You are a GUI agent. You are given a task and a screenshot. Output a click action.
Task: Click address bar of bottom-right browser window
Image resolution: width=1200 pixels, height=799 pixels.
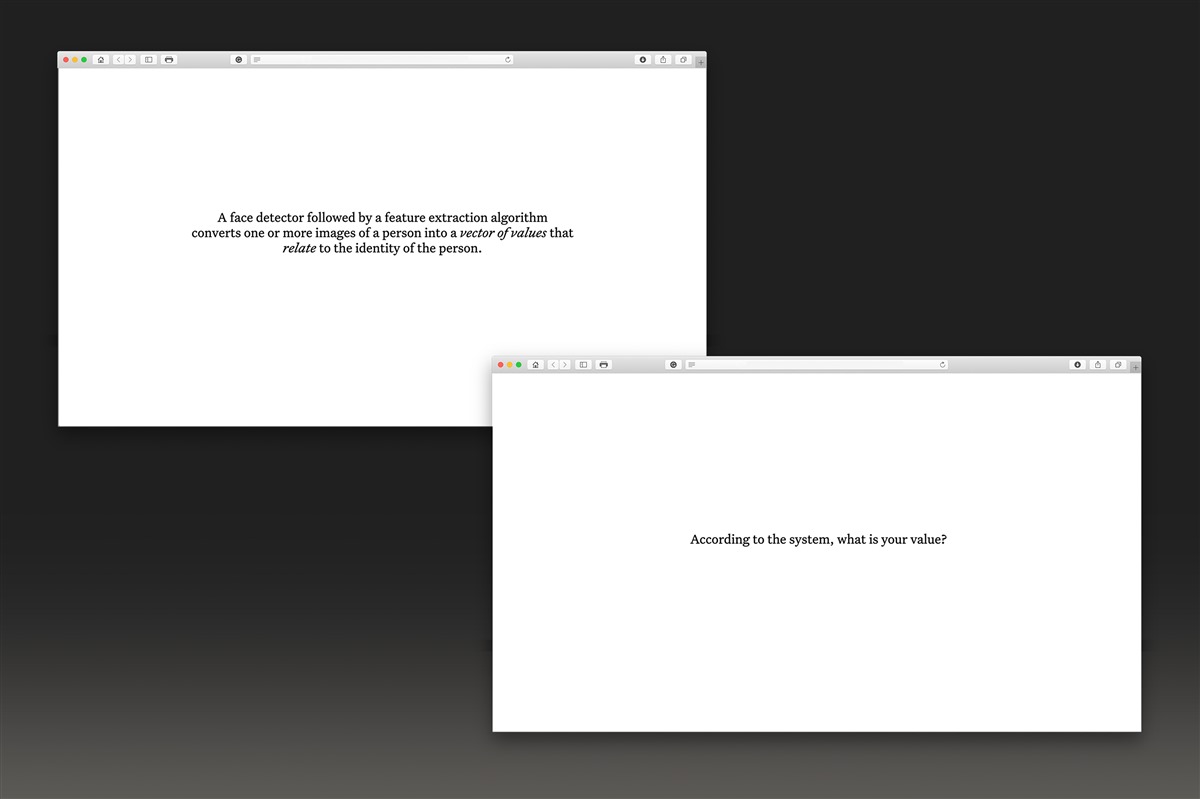(x=817, y=365)
